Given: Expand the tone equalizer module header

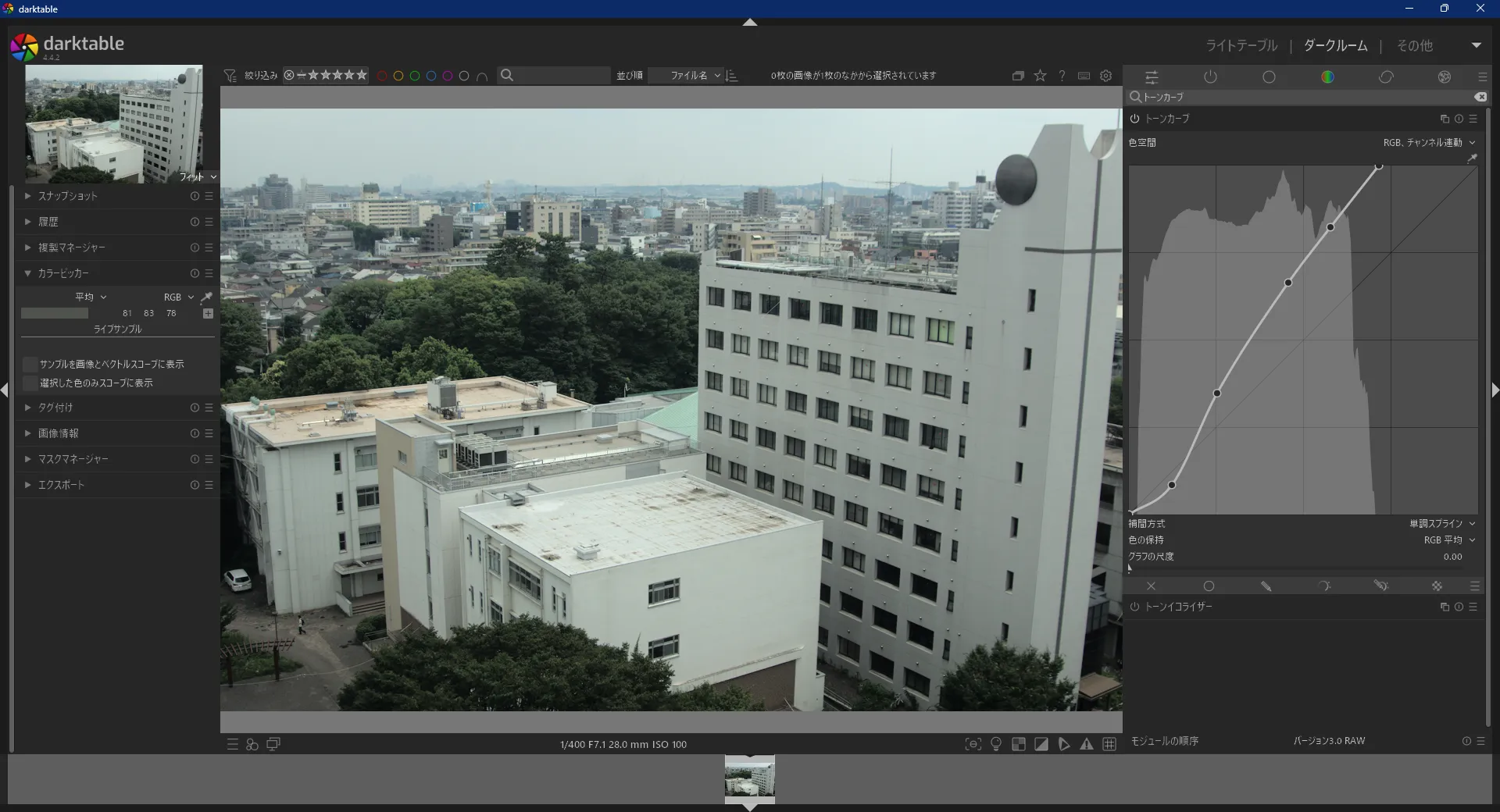Looking at the screenshot, I should (1178, 607).
